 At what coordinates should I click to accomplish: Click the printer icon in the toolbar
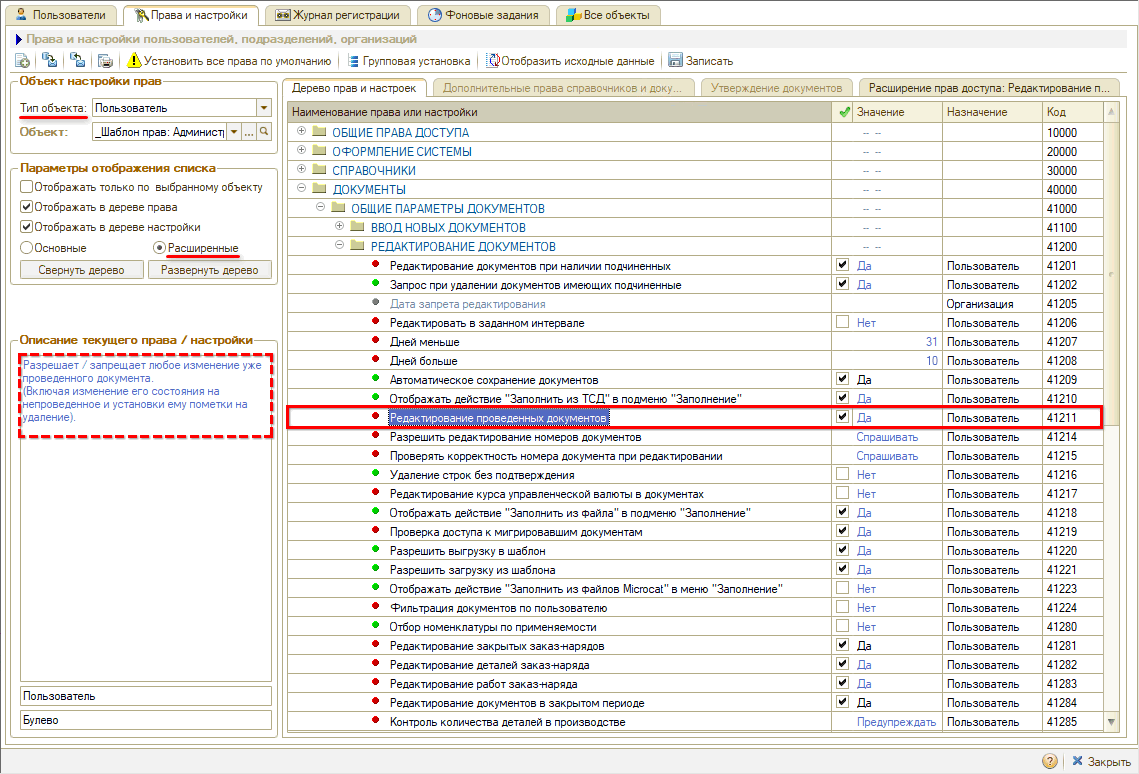pos(105,61)
